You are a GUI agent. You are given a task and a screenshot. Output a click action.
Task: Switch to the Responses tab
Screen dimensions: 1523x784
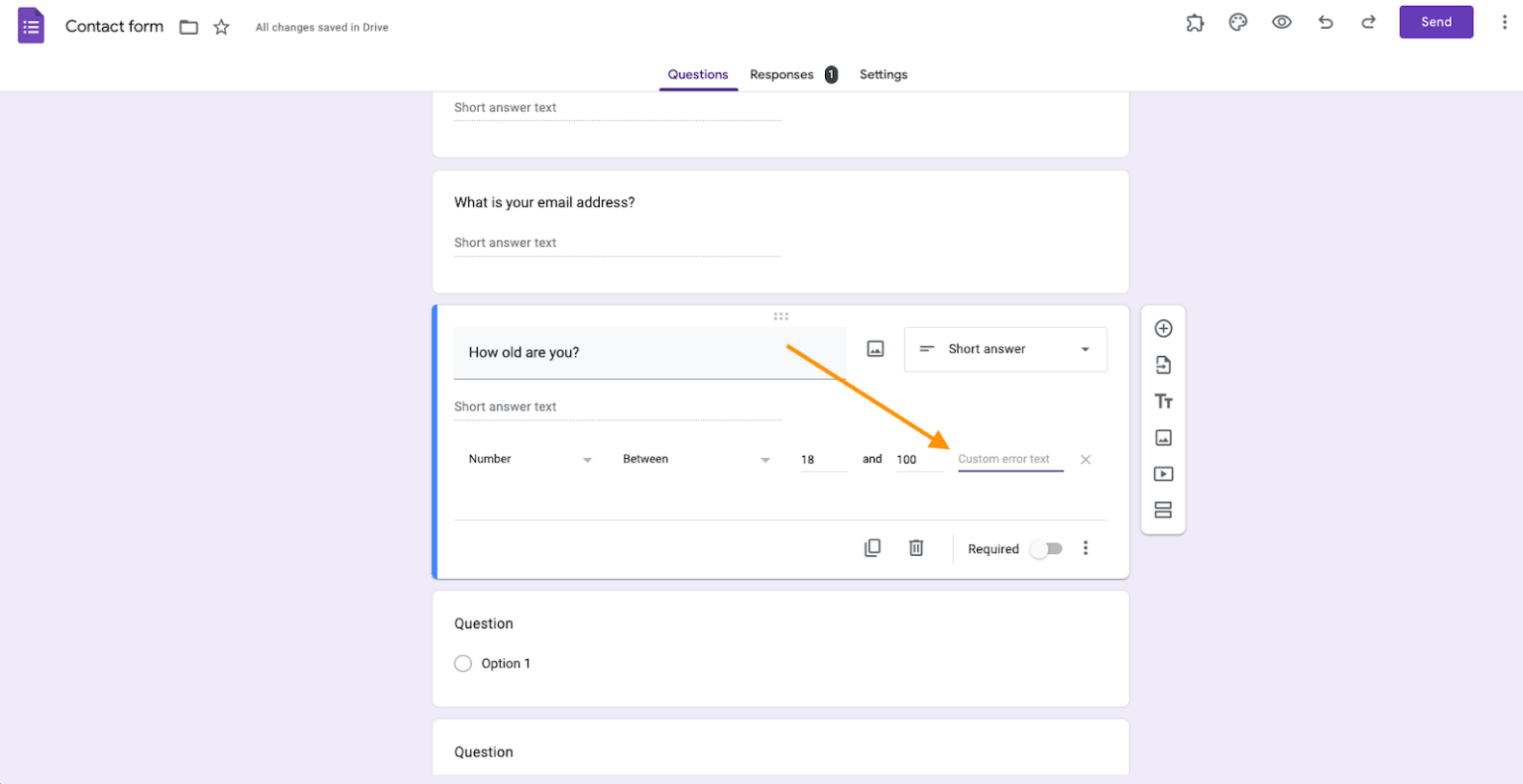782,74
